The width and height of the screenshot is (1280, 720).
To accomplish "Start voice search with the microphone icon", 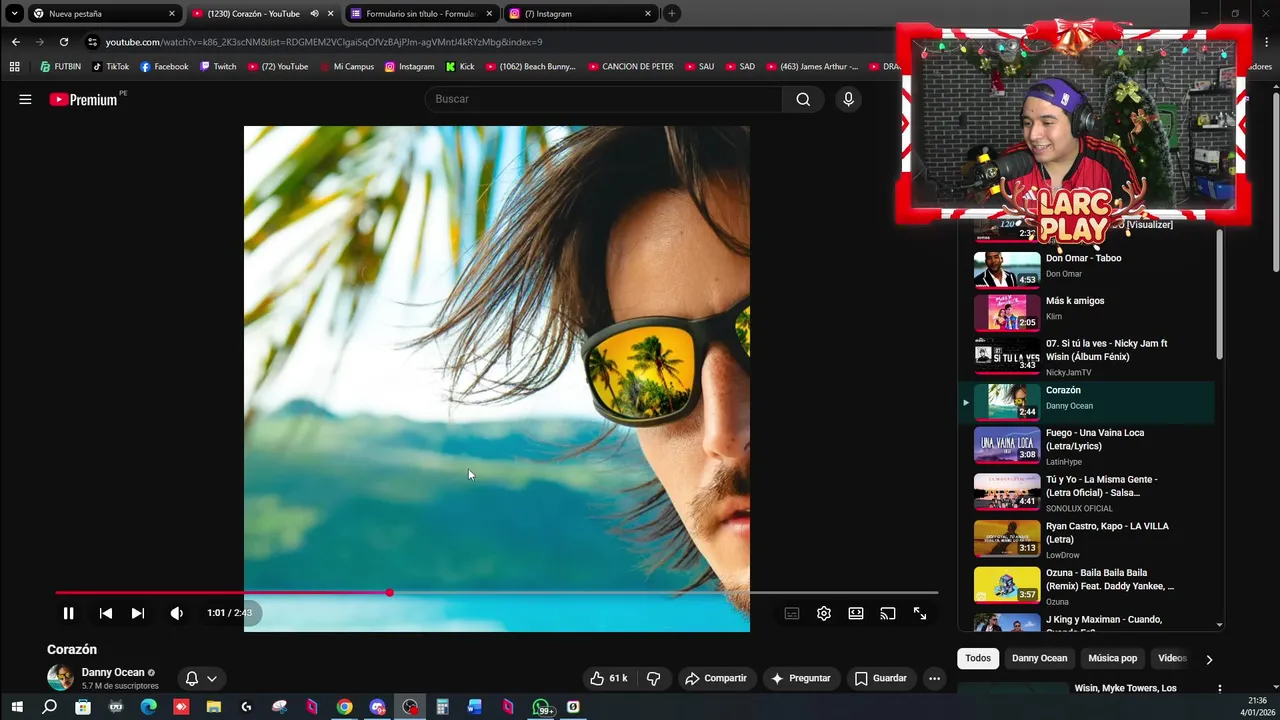I will (848, 99).
